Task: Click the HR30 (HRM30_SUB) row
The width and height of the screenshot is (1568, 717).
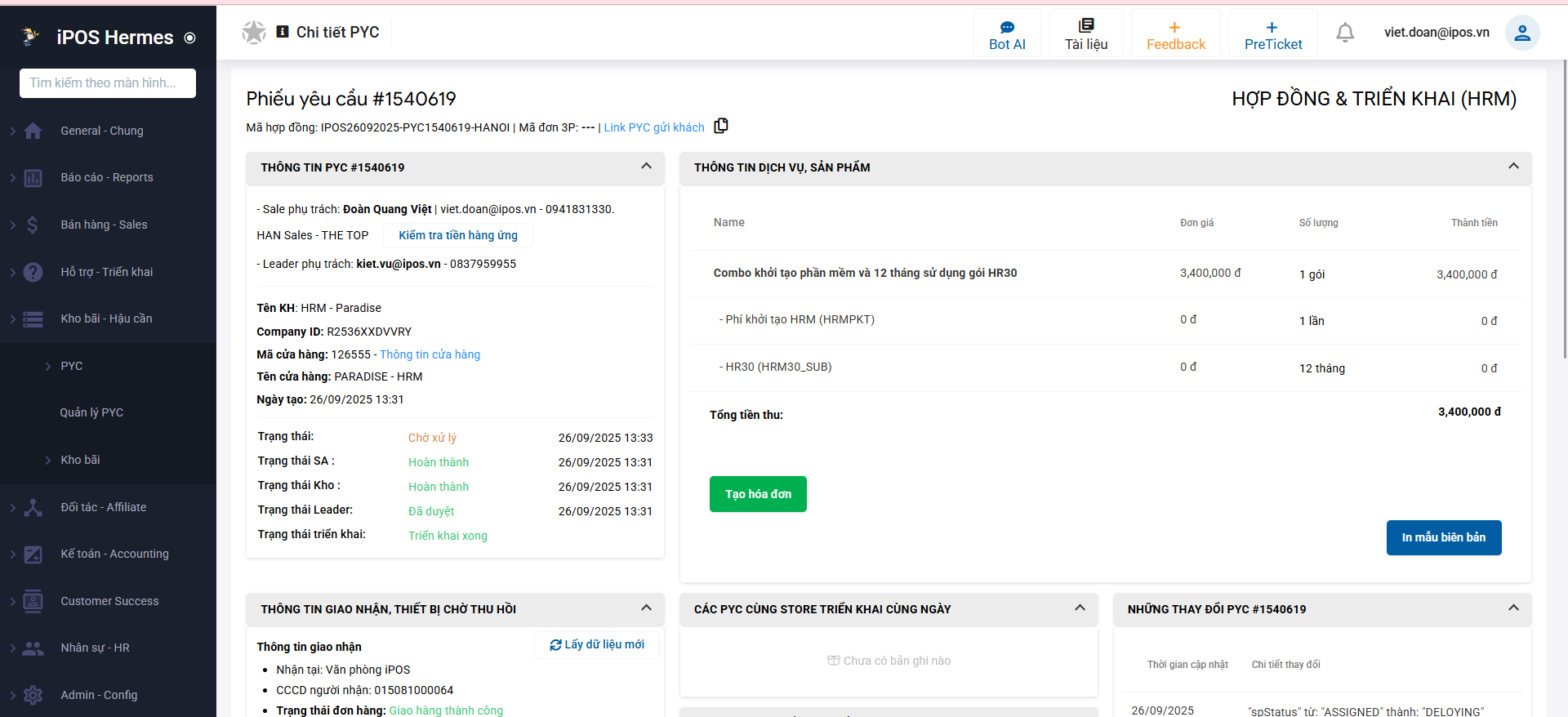Action: 1106,367
